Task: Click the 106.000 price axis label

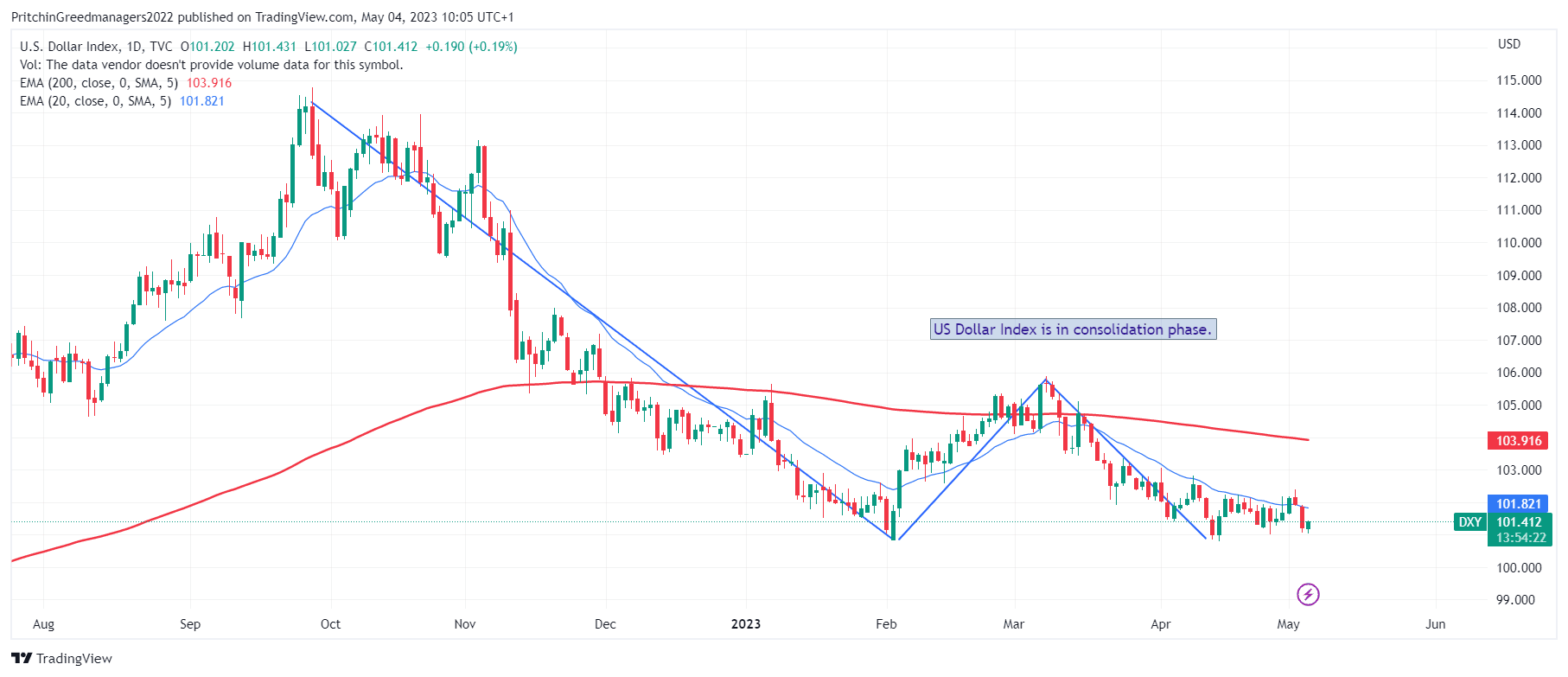Action: [x=1519, y=373]
